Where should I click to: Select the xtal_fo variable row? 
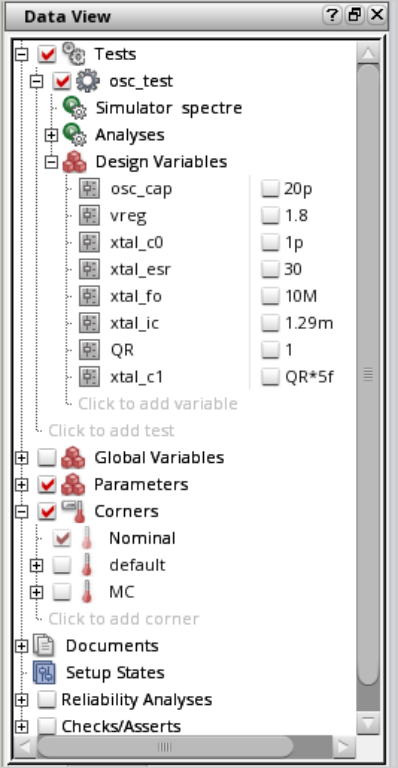click(207, 296)
